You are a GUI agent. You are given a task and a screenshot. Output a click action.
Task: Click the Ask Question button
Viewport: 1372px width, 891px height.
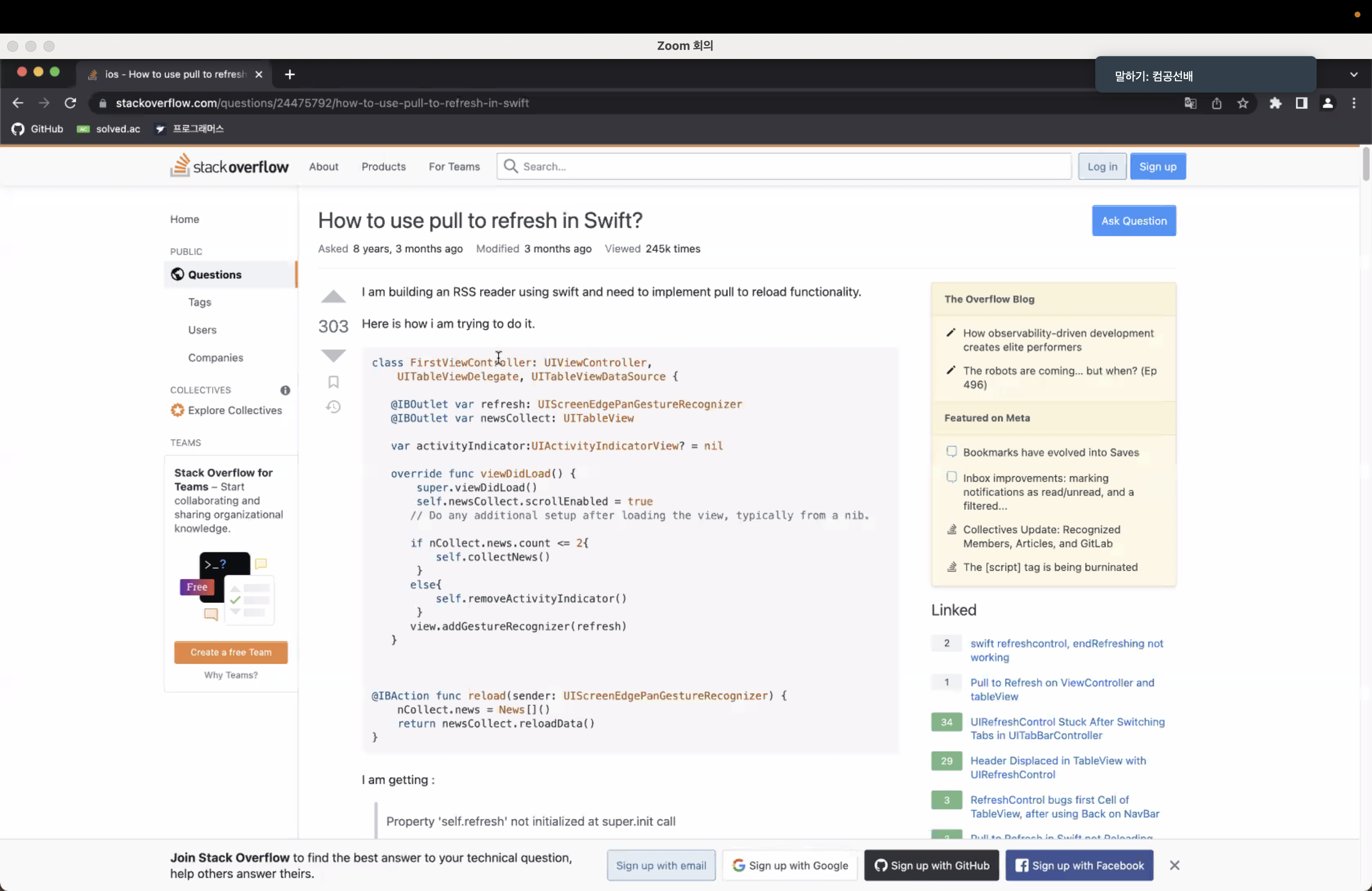[1133, 221]
